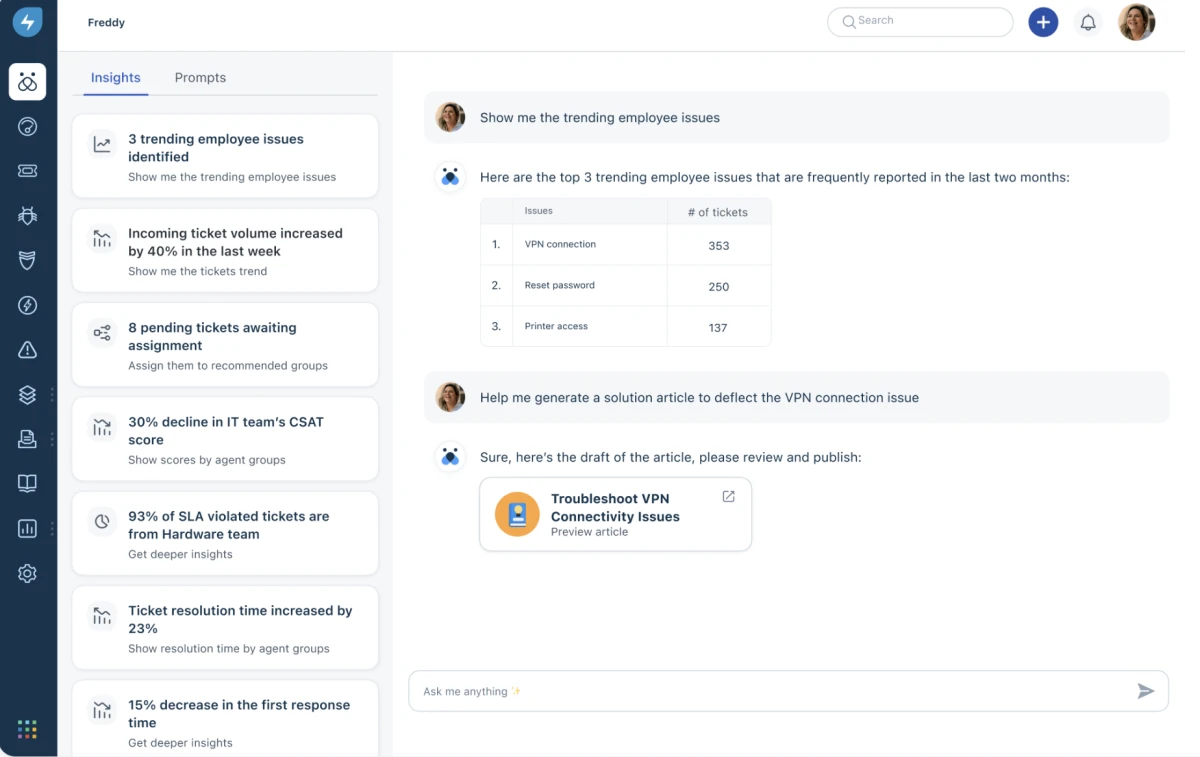Open article via external link icon
The width and height of the screenshot is (1200, 757).
[728, 496]
